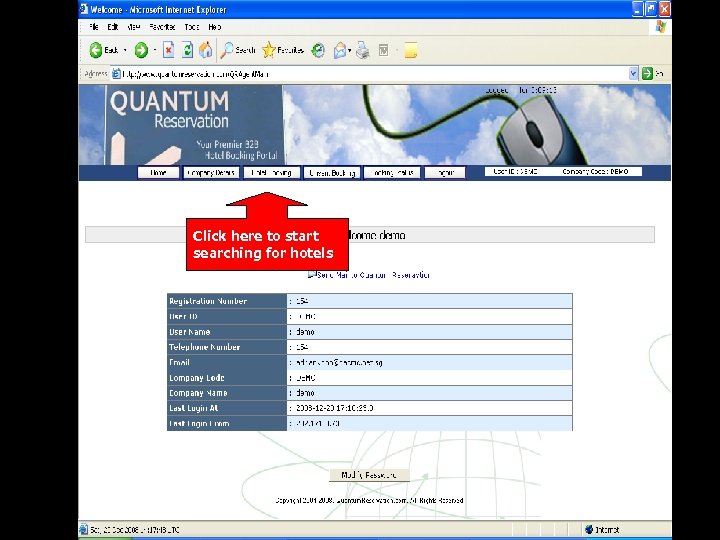Image resolution: width=720 pixels, height=540 pixels.
Task: Select the Email address value
Action: click(x=339, y=362)
